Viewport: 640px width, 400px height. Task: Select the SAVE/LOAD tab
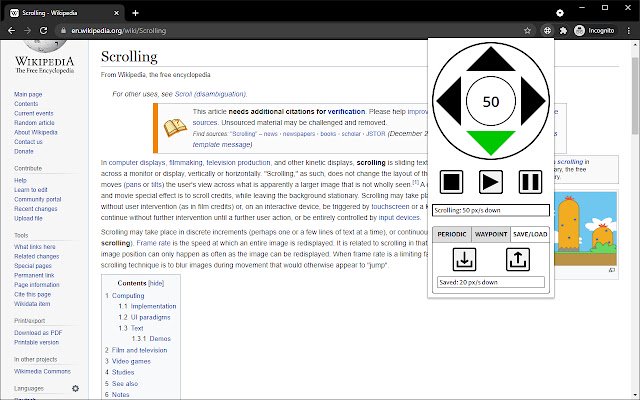530,234
